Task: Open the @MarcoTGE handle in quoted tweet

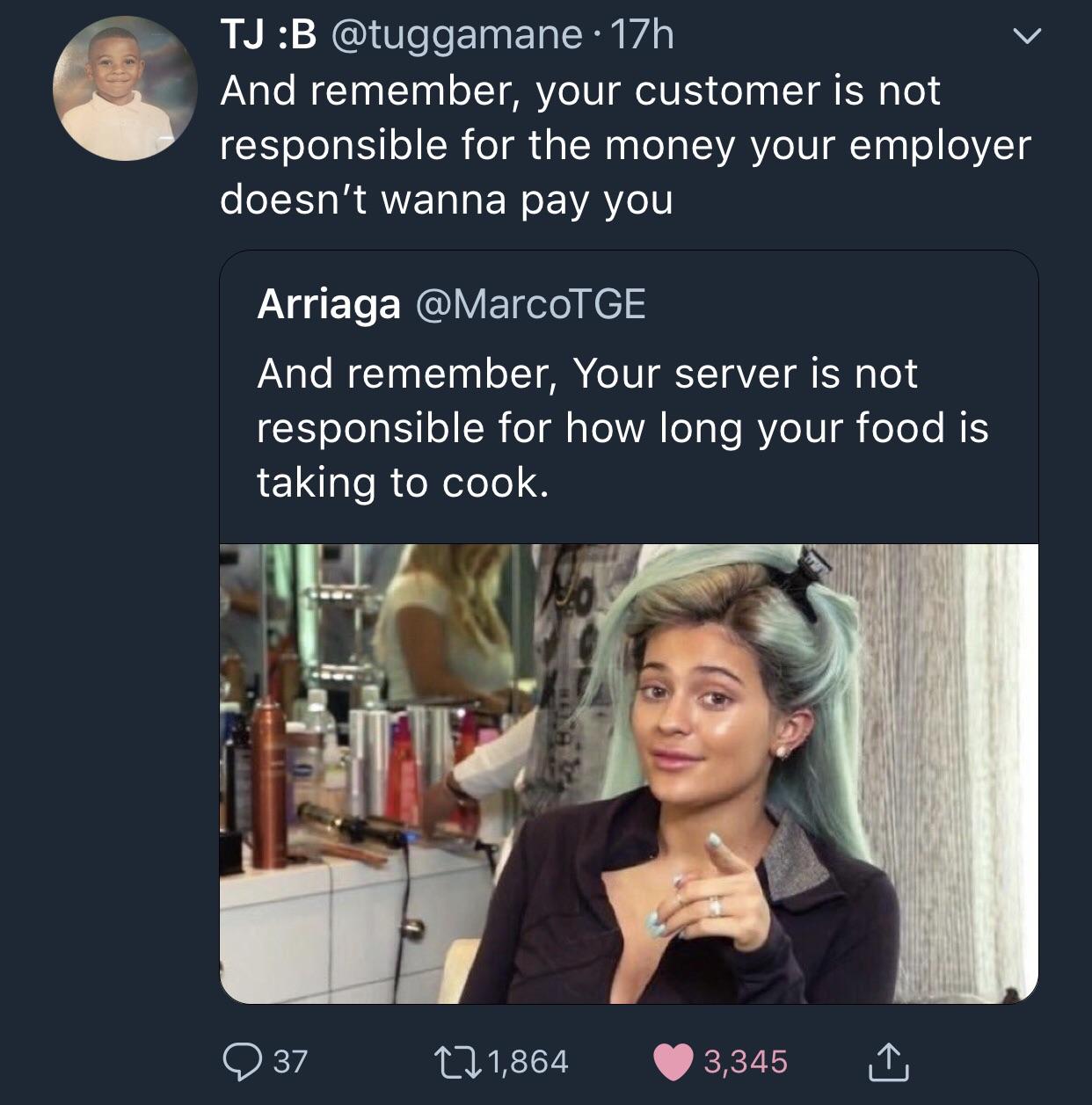Action: [529, 304]
